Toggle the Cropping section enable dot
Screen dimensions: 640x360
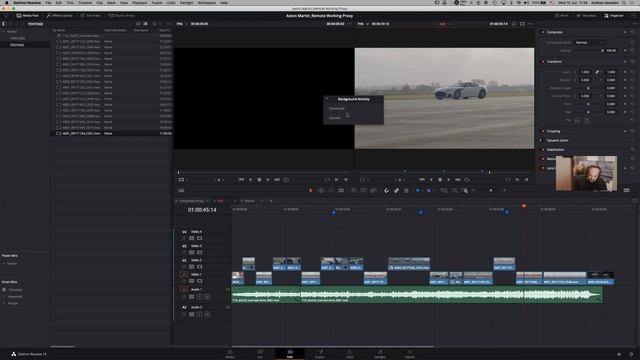542,131
